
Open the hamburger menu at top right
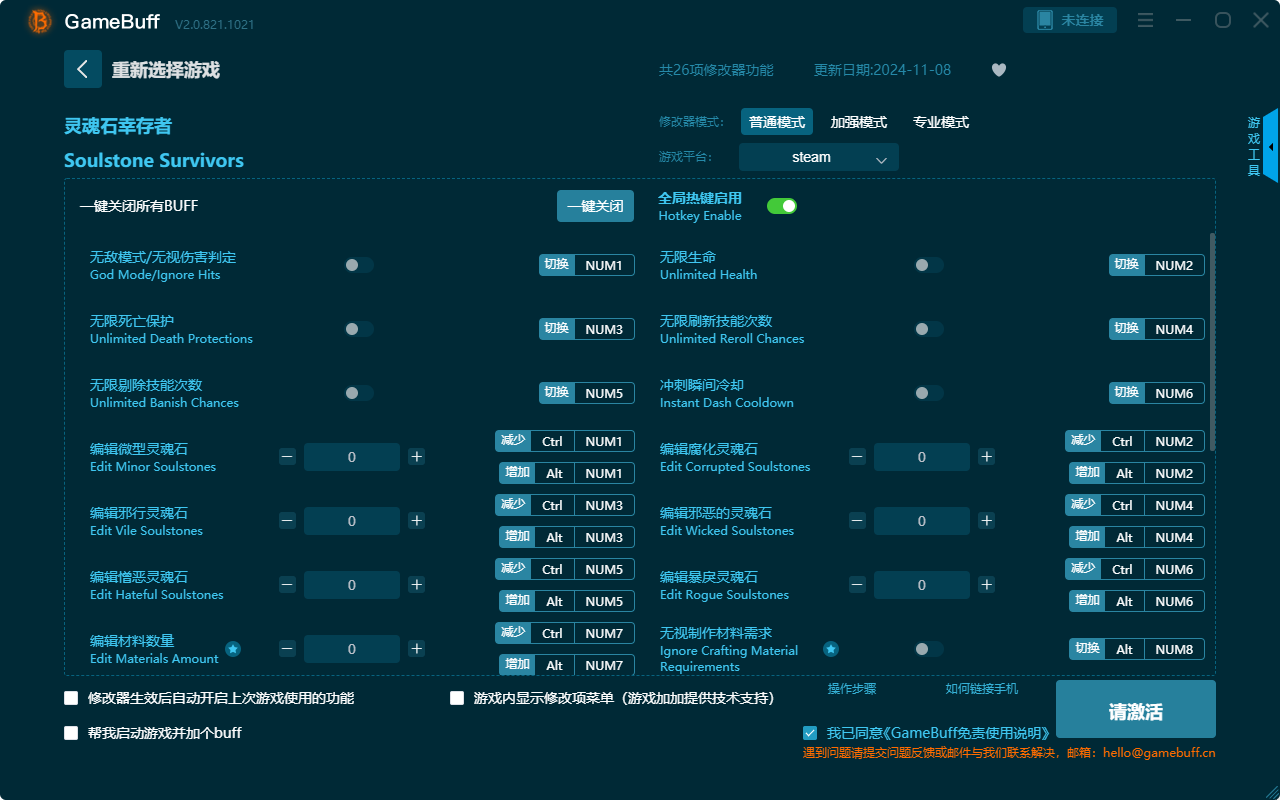[1145, 18]
